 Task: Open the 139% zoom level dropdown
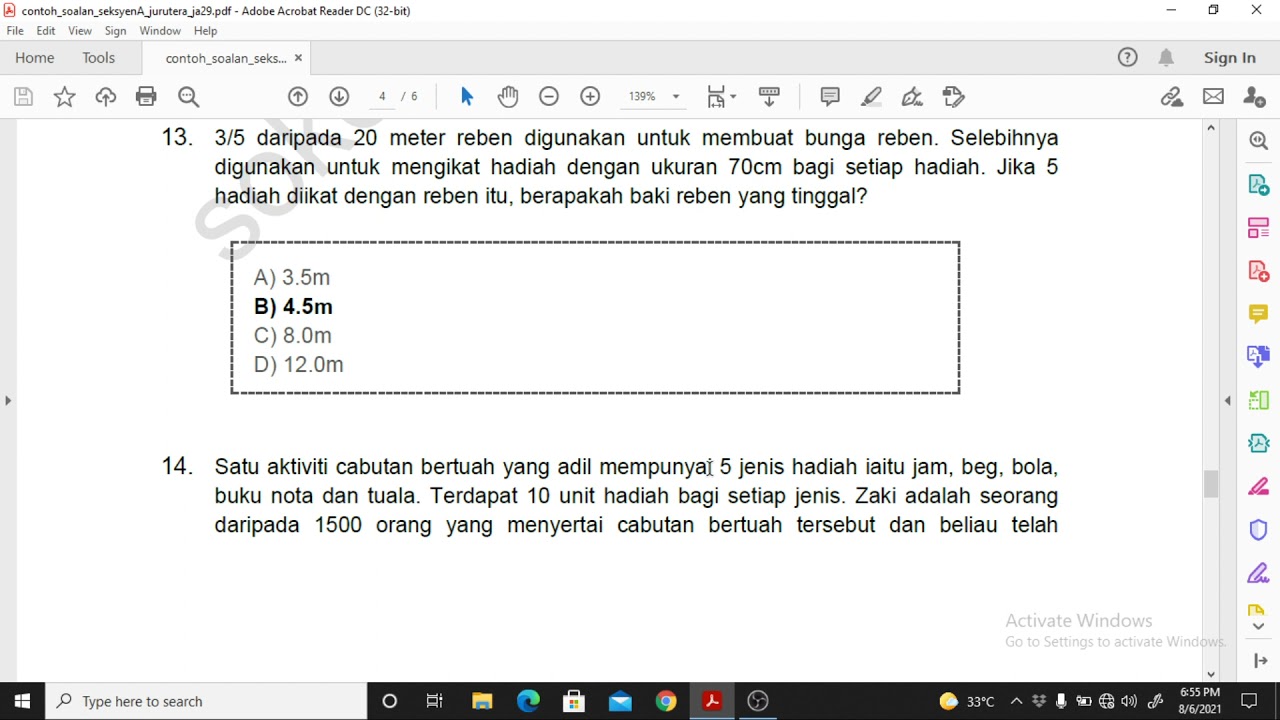click(x=654, y=97)
